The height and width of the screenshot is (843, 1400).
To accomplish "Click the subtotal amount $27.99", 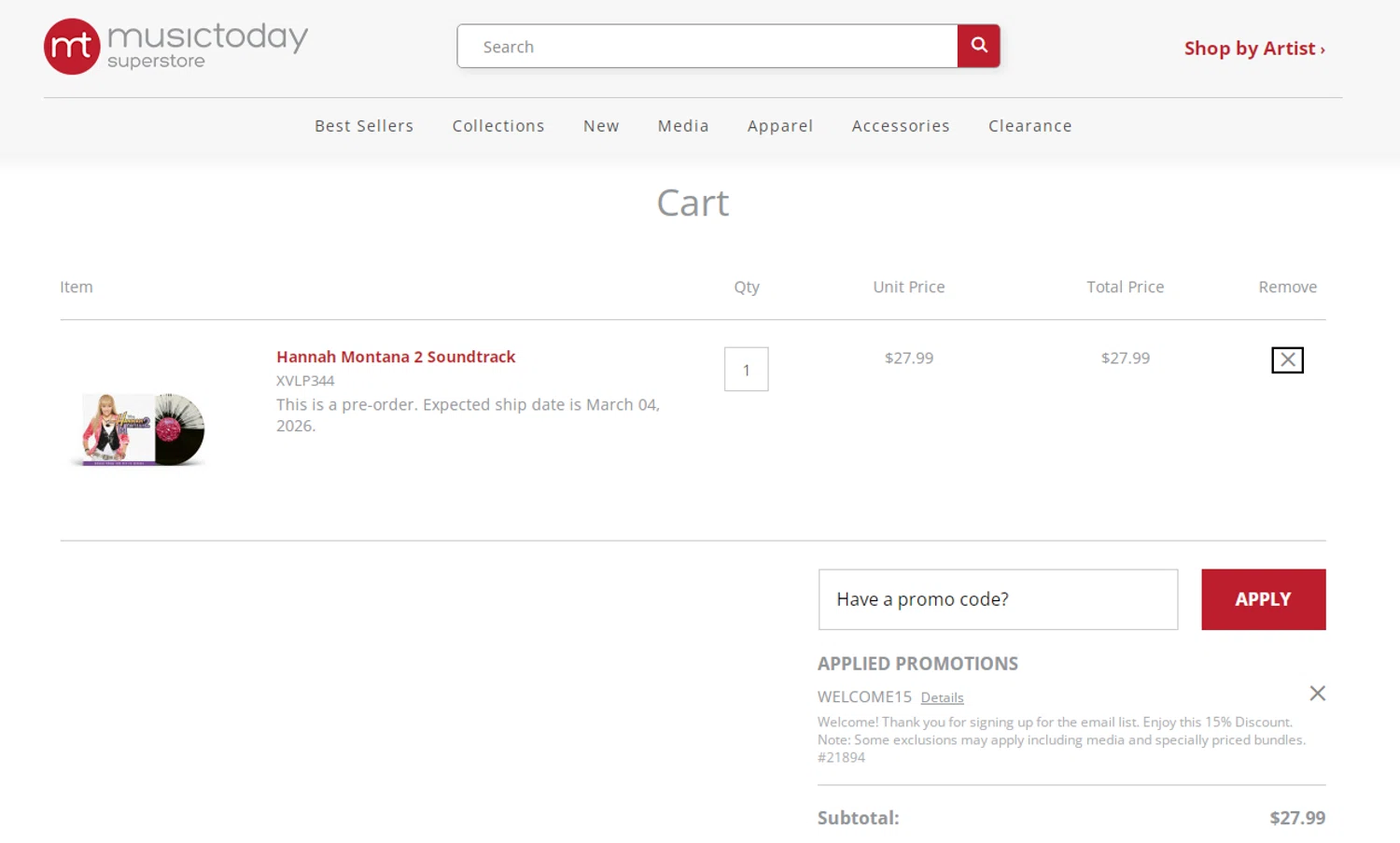I will pyautogui.click(x=1297, y=818).
